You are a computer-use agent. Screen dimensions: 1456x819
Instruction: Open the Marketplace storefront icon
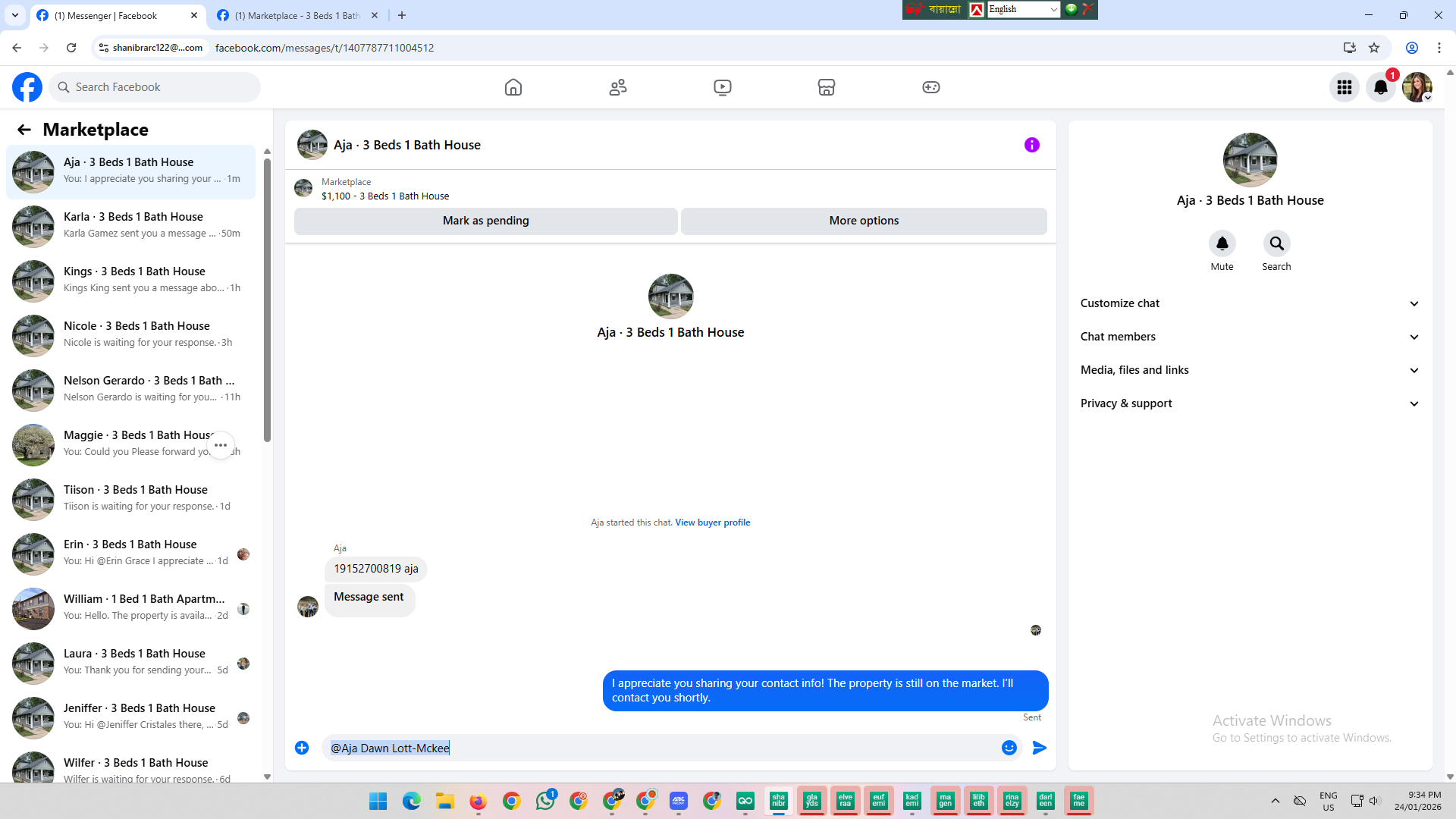point(827,87)
